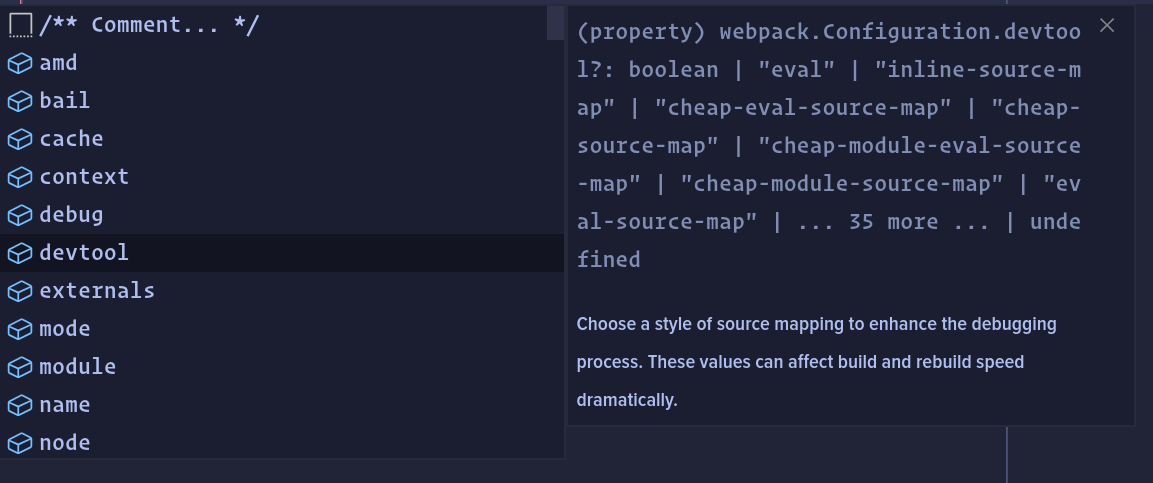Viewport: 1153px width, 483px height.
Task: Choose the node completion entry
Action: coord(282,443)
